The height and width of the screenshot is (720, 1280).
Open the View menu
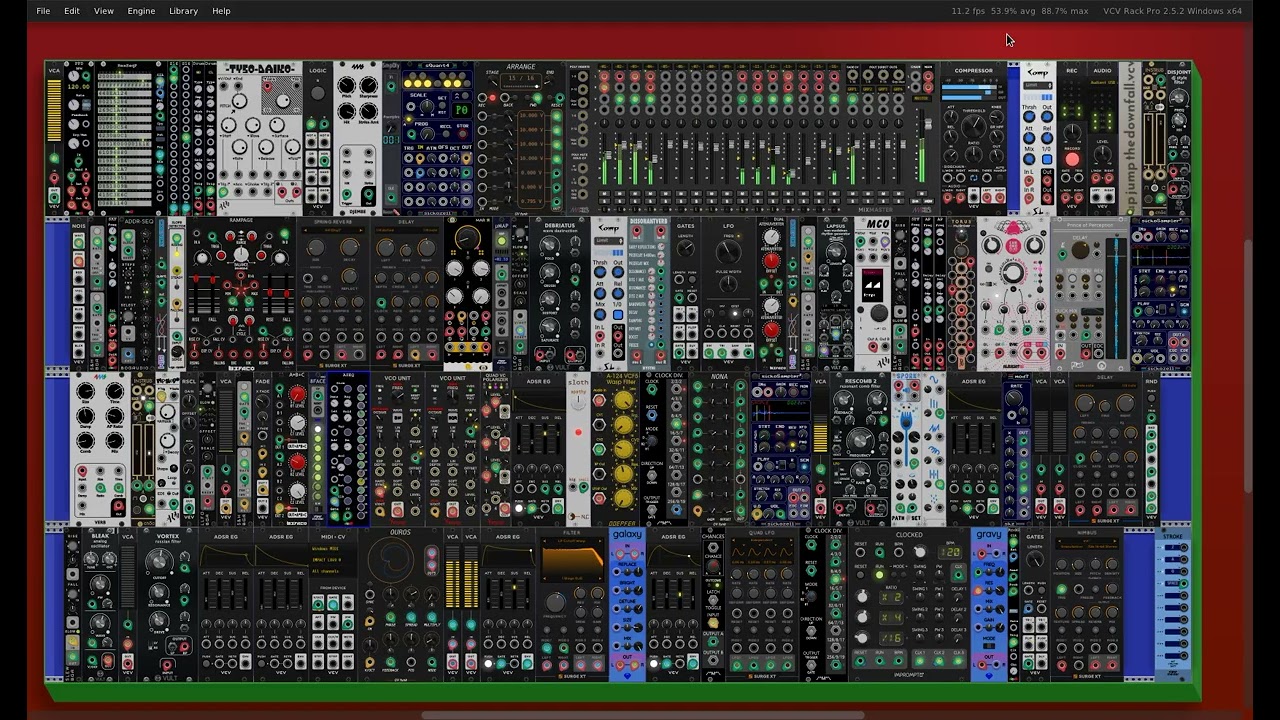104,11
